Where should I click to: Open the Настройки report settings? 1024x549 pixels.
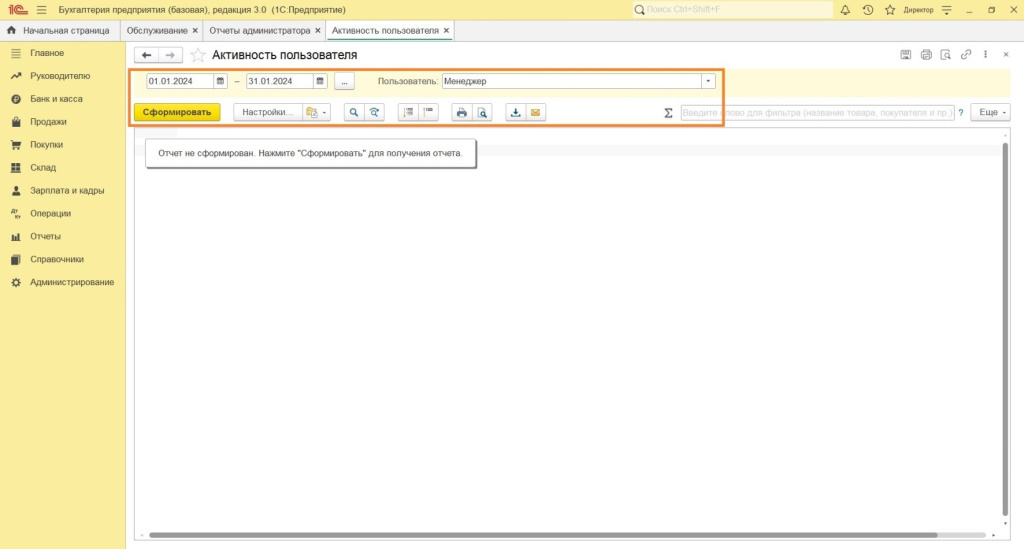pos(266,113)
